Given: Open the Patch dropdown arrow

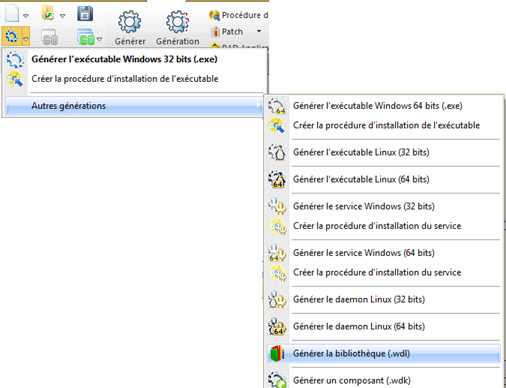Looking at the screenshot, I should (x=259, y=31).
